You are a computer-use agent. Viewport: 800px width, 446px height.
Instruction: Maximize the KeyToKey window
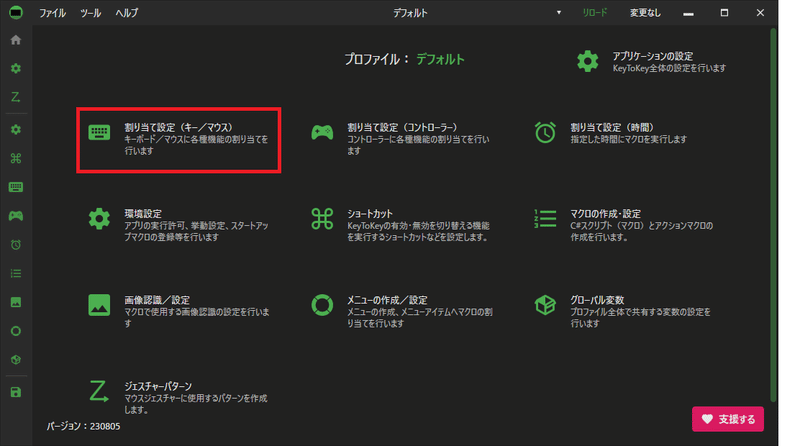724,13
